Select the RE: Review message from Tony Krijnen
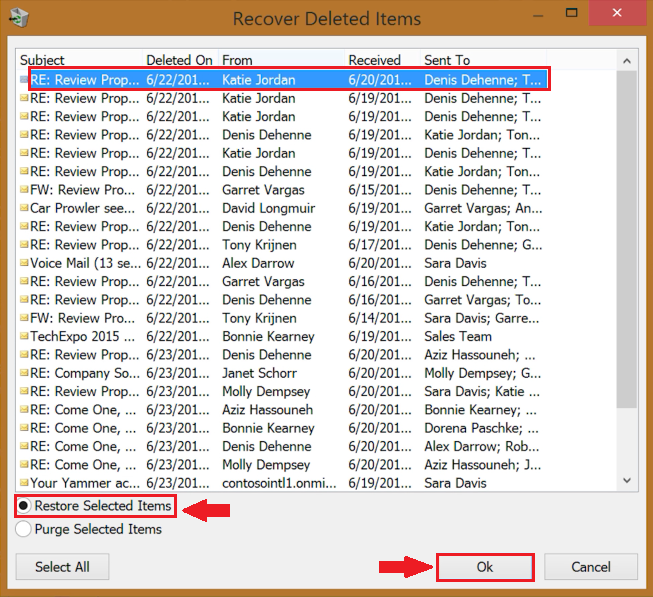 pos(282,245)
